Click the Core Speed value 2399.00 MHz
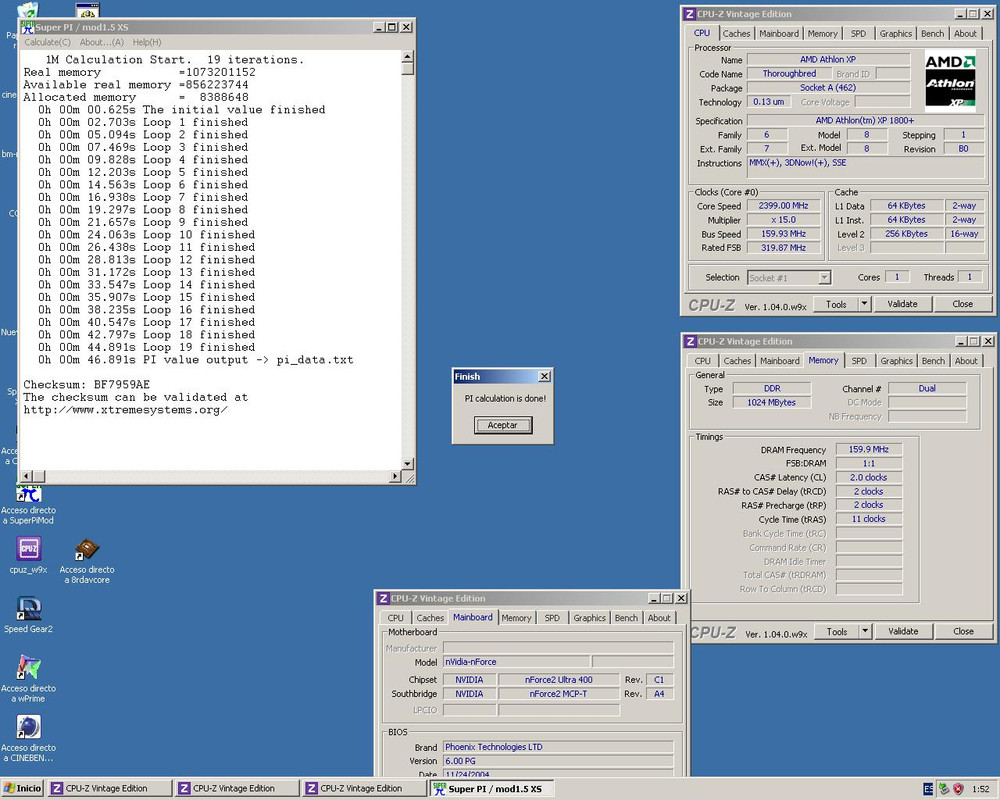This screenshot has width=1000, height=800. (x=783, y=206)
